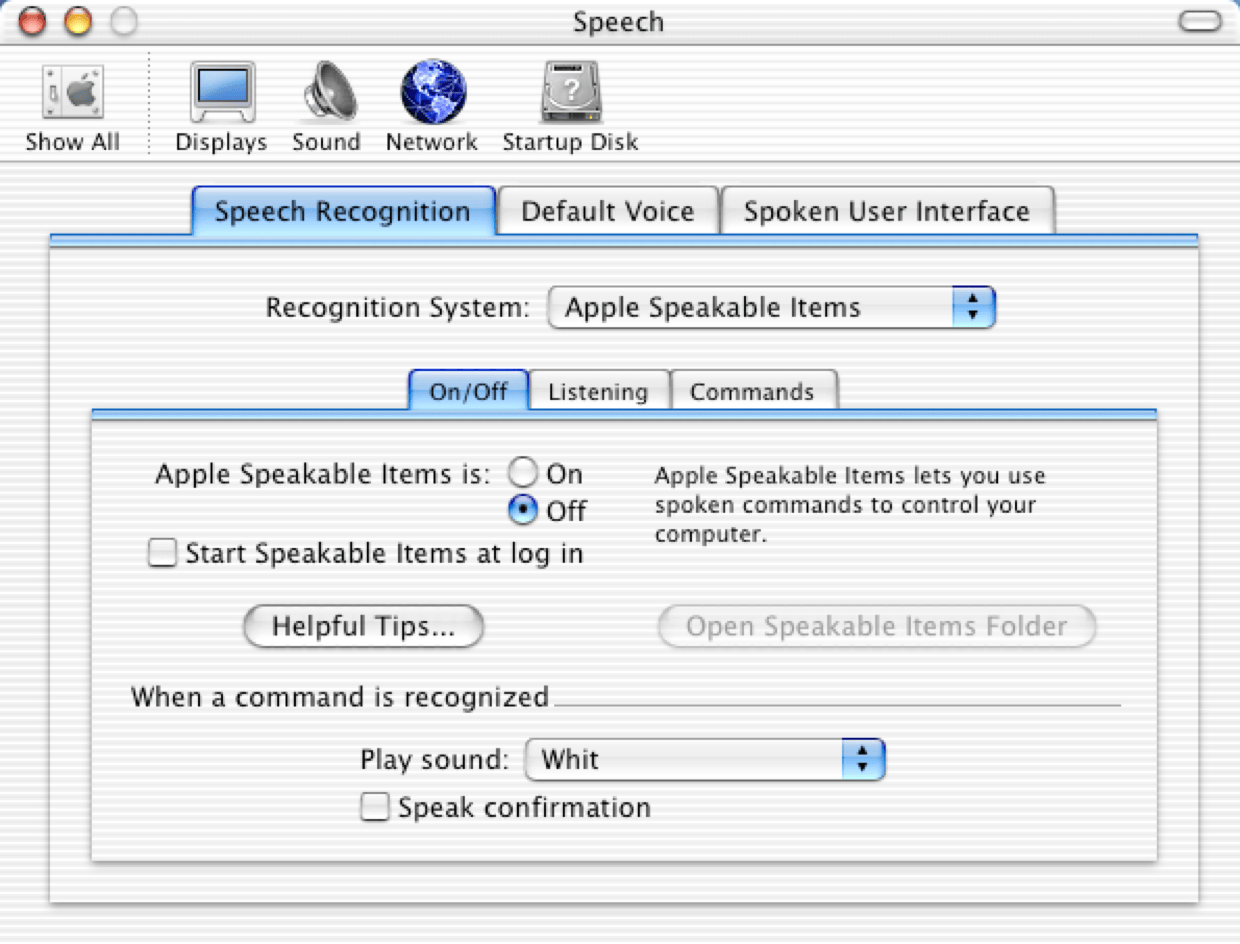
Task: Select the Listening sub-tab
Action: click(598, 391)
